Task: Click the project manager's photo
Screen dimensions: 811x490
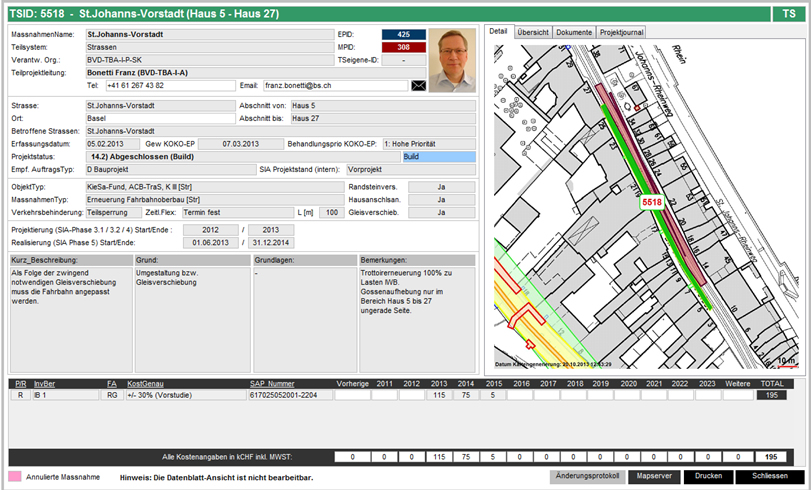Action: 453,60
